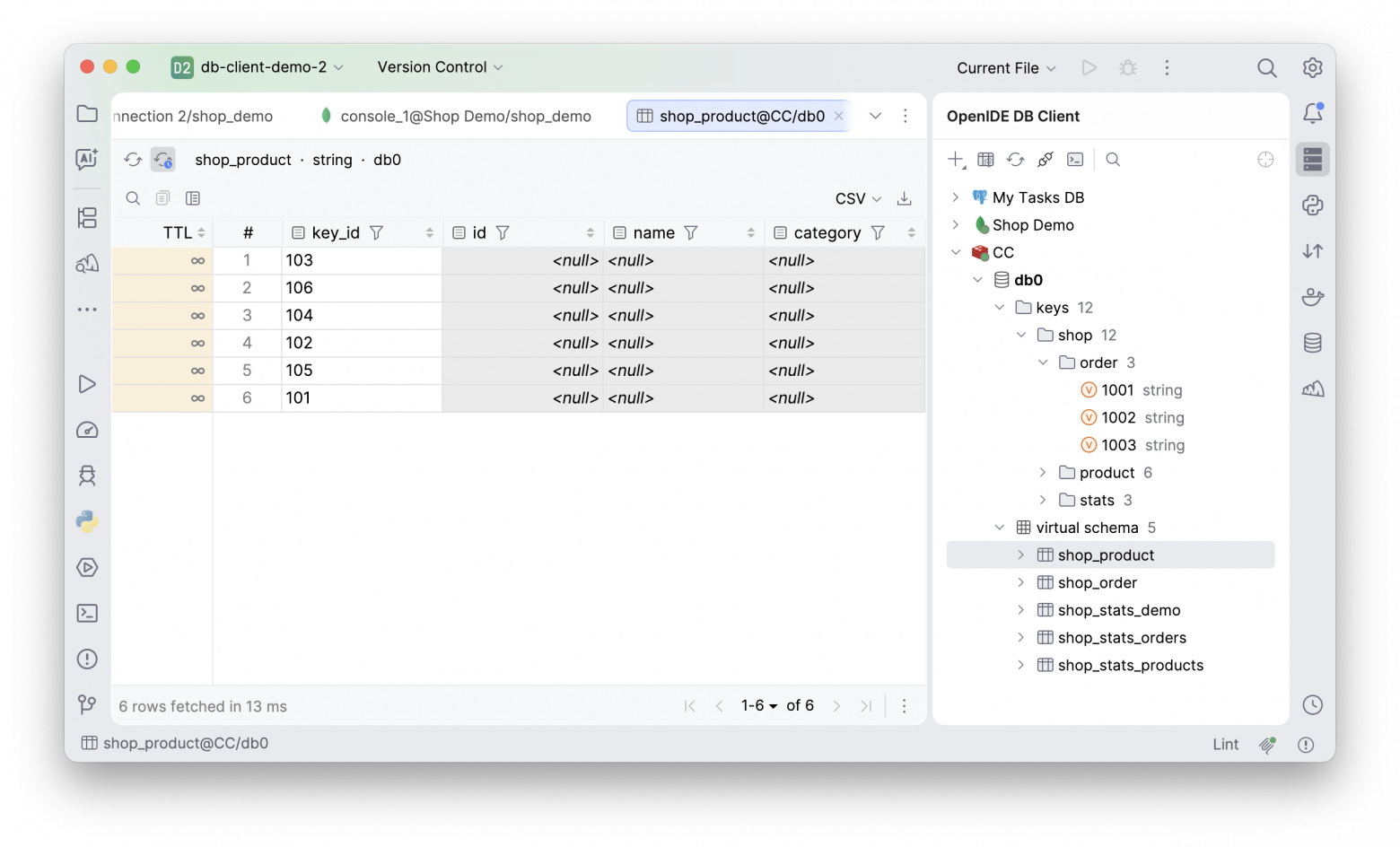Open the Current File run configuration
1400x847 pixels.
[x=1006, y=68]
